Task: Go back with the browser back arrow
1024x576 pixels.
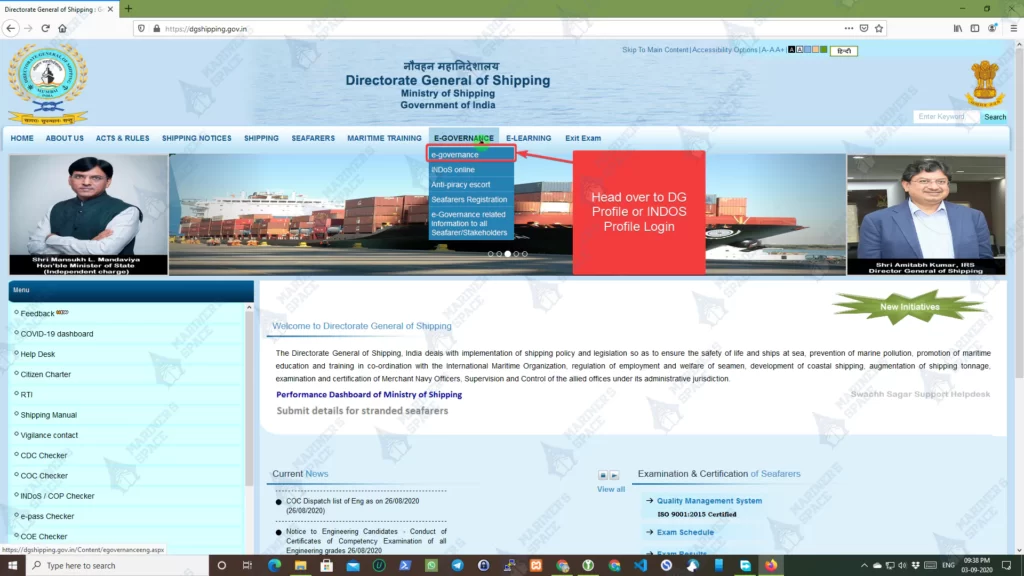Action: click(x=10, y=28)
